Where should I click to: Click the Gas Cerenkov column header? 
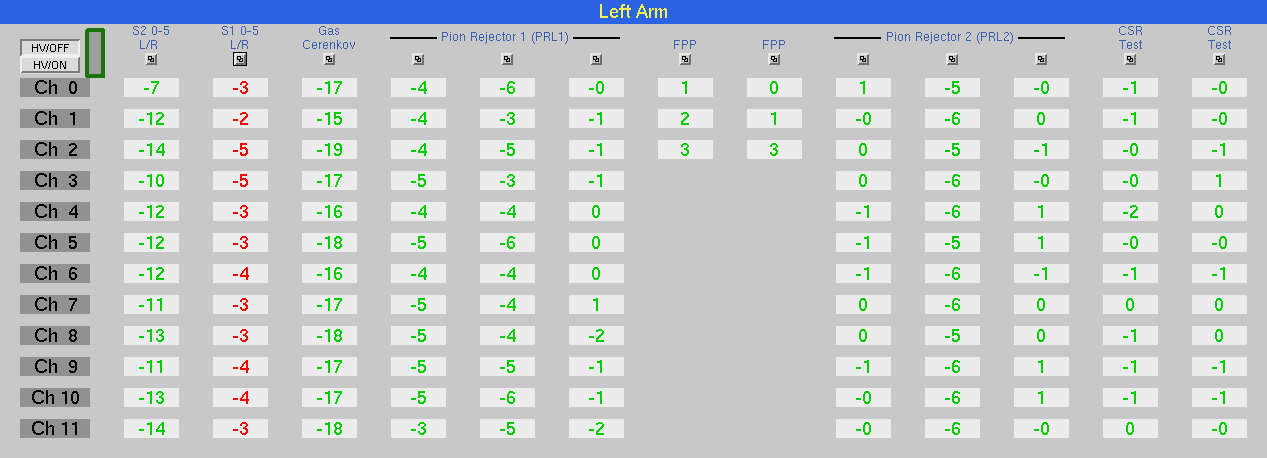(x=329, y=38)
